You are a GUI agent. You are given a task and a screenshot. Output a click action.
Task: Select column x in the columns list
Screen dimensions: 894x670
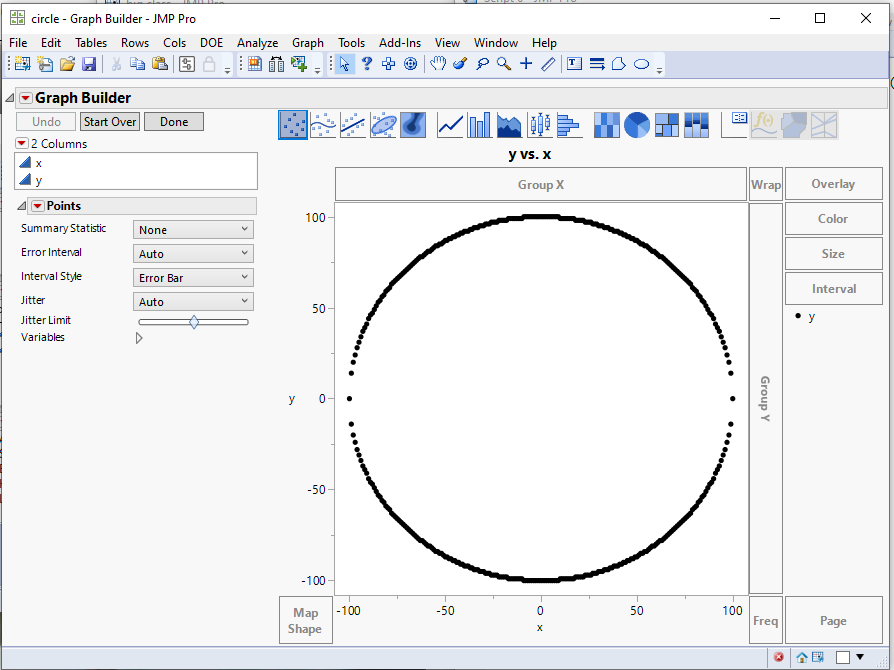coord(38,163)
